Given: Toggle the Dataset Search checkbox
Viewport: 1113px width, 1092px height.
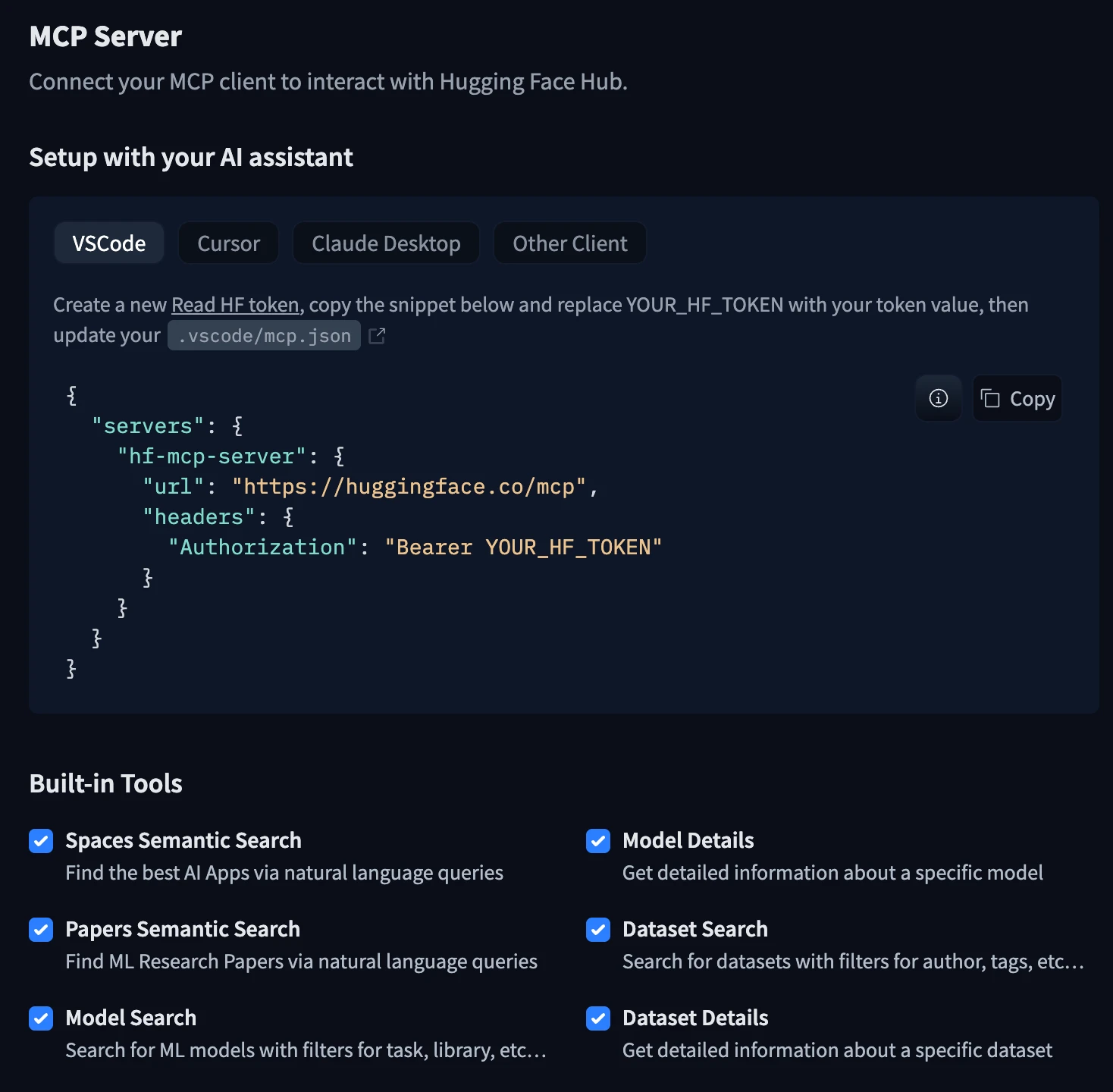Looking at the screenshot, I should pos(598,930).
